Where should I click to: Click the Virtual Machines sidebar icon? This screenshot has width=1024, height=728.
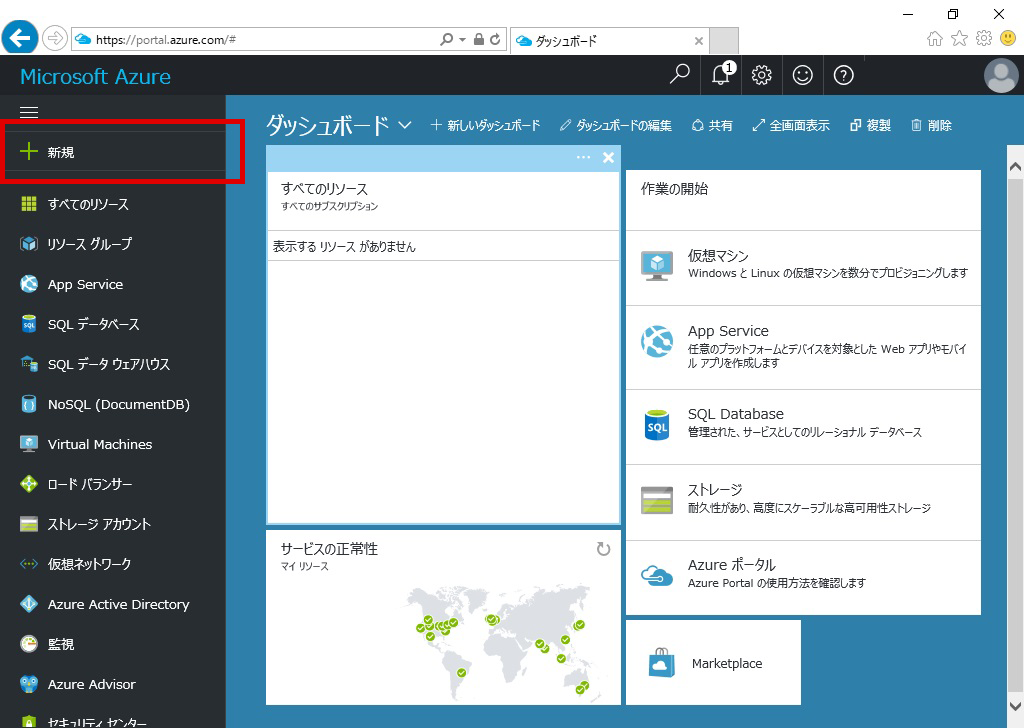point(29,444)
